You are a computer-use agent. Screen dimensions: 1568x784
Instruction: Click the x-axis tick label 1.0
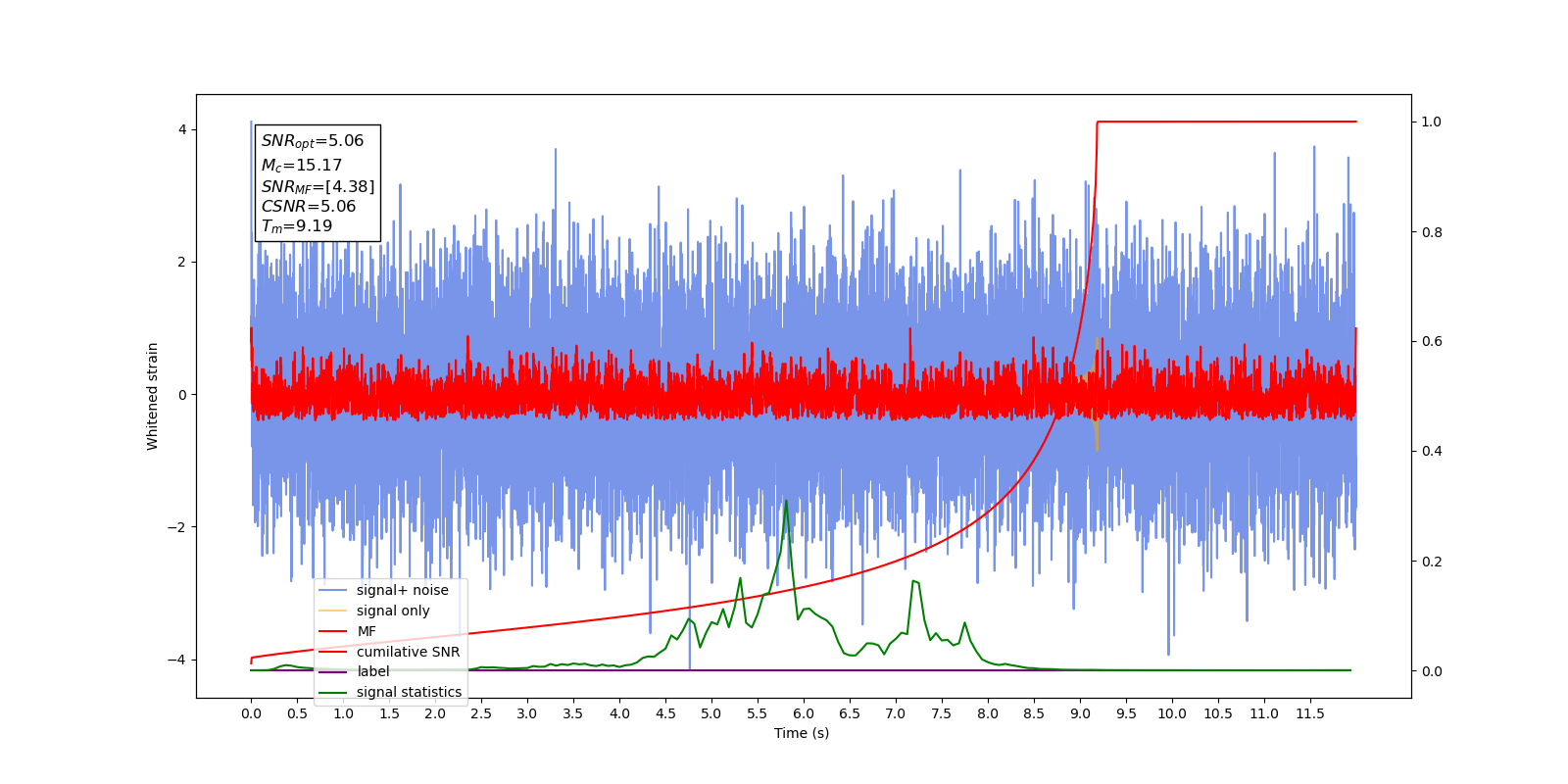click(343, 713)
